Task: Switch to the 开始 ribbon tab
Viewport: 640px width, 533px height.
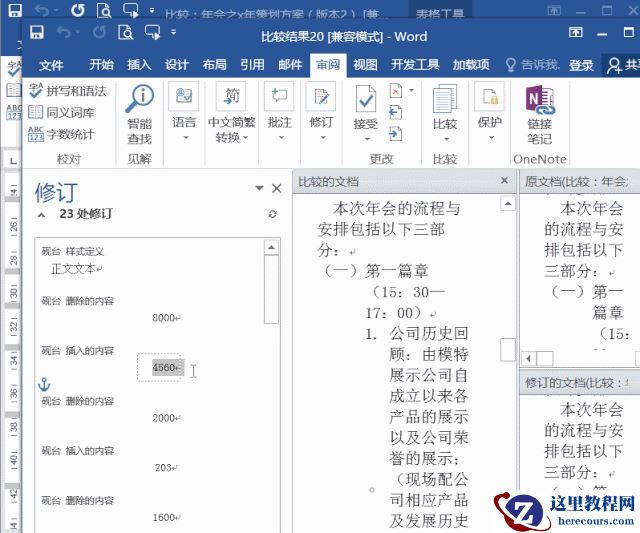Action: click(102, 64)
